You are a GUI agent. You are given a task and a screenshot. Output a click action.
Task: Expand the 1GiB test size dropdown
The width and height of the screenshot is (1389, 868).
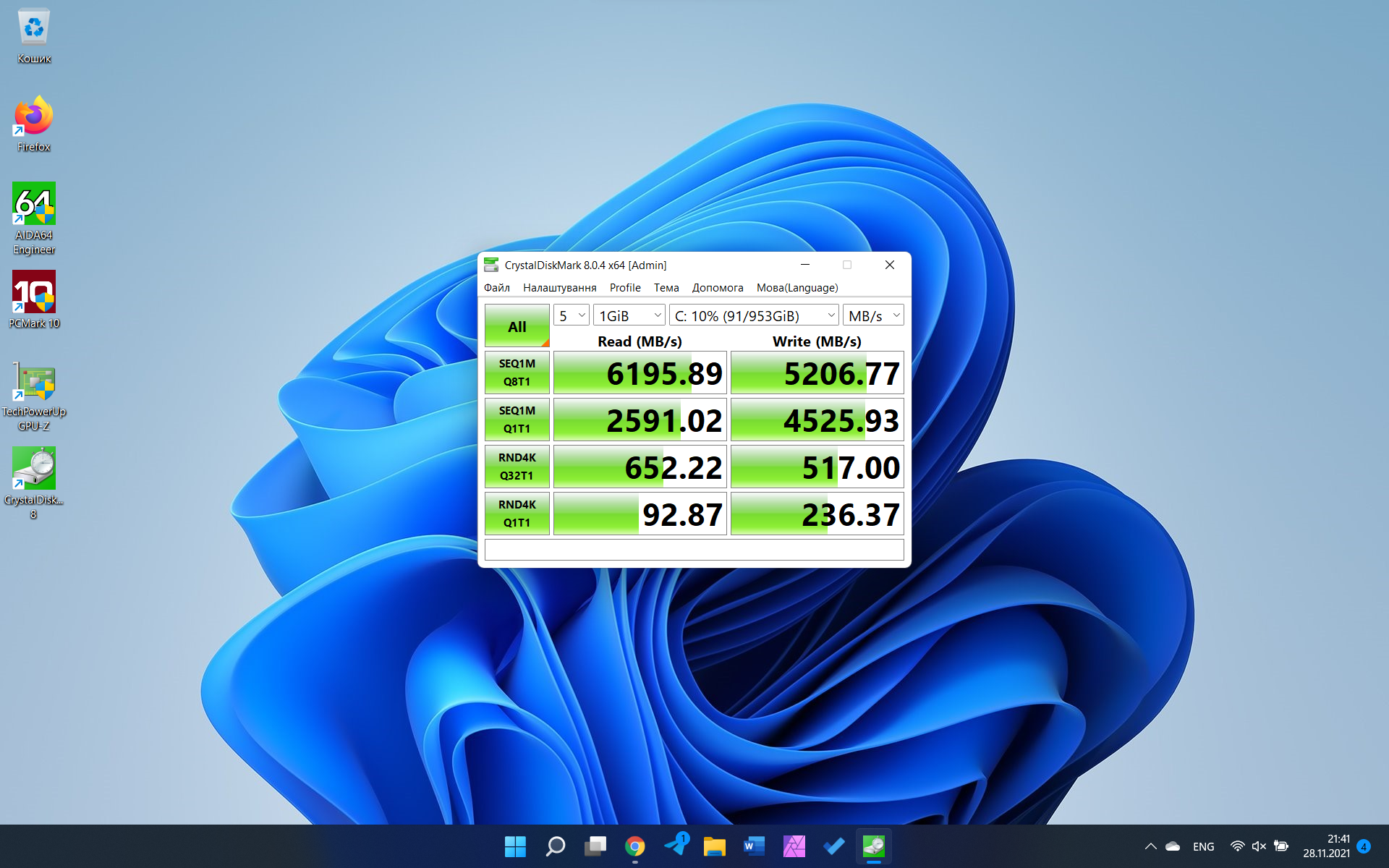click(629, 315)
